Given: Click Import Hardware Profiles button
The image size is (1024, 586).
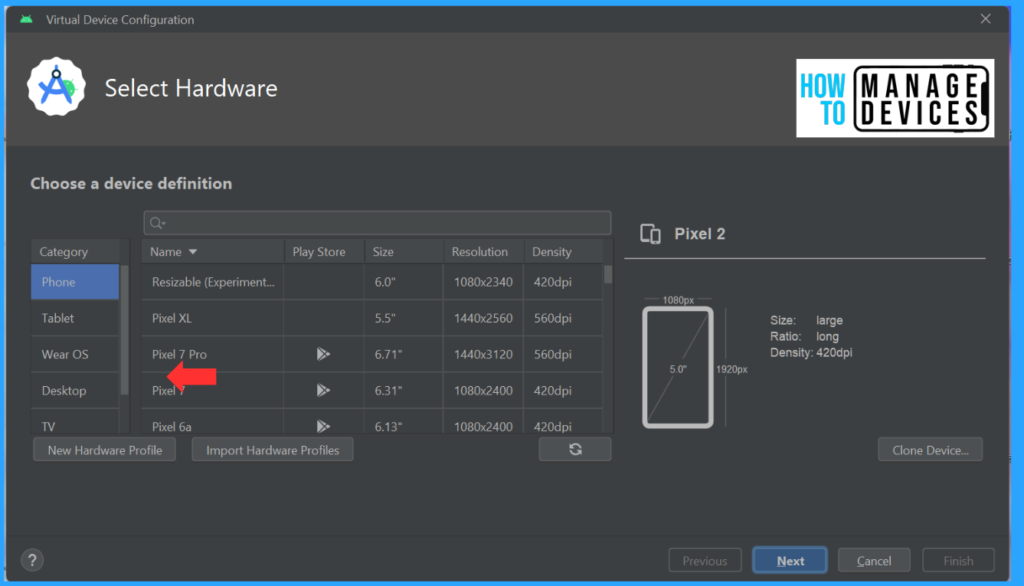Looking at the screenshot, I should coord(272,449).
